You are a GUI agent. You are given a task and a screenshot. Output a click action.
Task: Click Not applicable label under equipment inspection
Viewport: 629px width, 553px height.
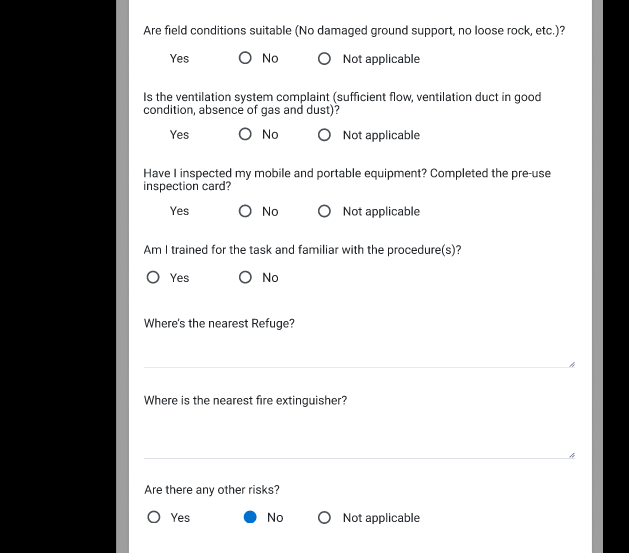pyautogui.click(x=381, y=211)
